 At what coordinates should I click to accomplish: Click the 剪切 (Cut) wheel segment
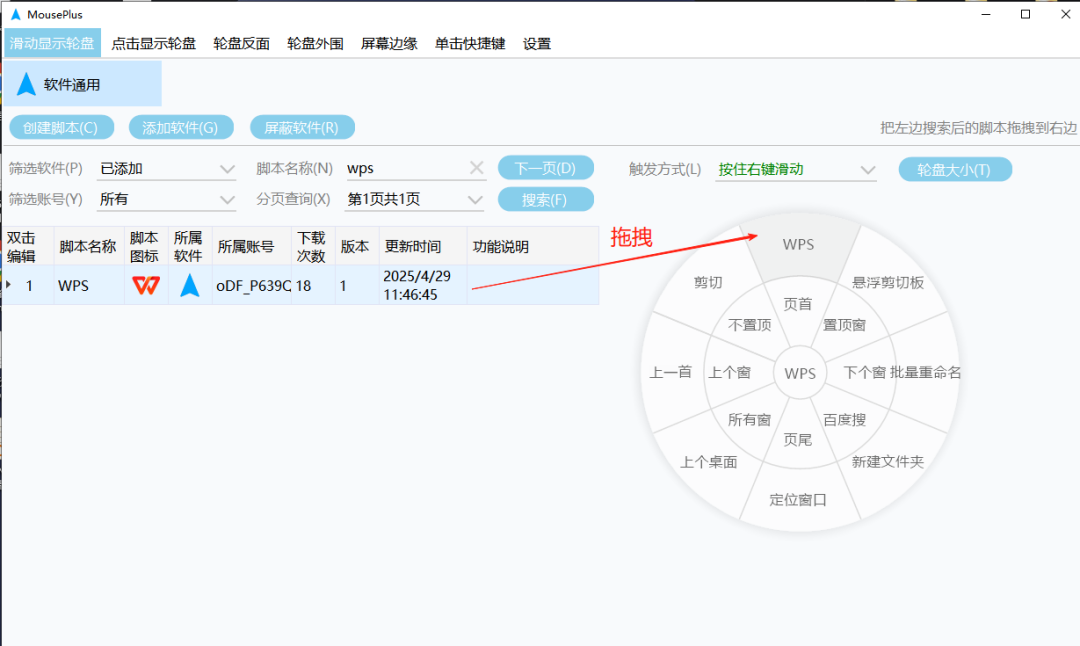(710, 281)
